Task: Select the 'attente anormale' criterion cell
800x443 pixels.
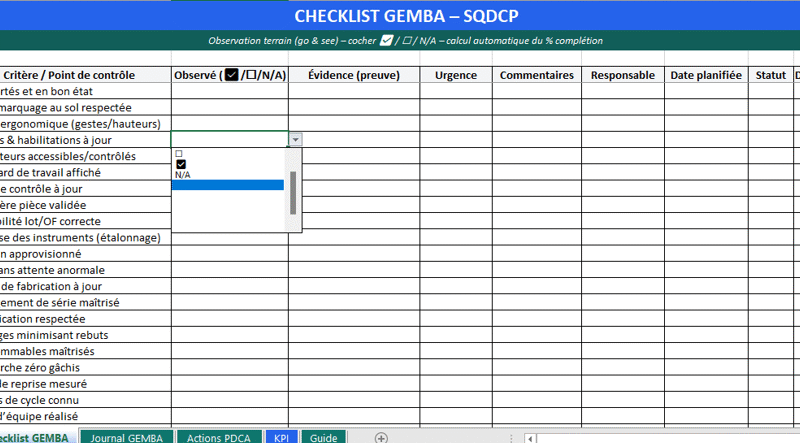Action: point(85,270)
